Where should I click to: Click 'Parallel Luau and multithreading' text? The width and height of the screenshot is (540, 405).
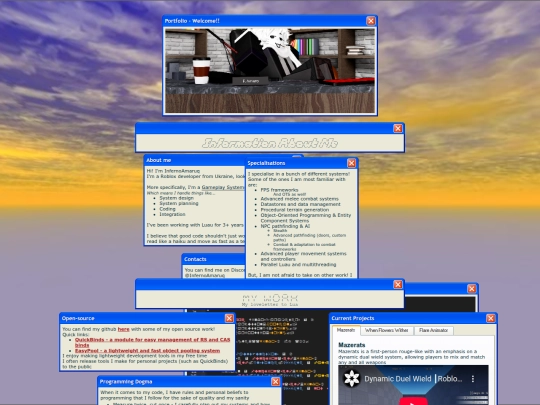[298, 264]
